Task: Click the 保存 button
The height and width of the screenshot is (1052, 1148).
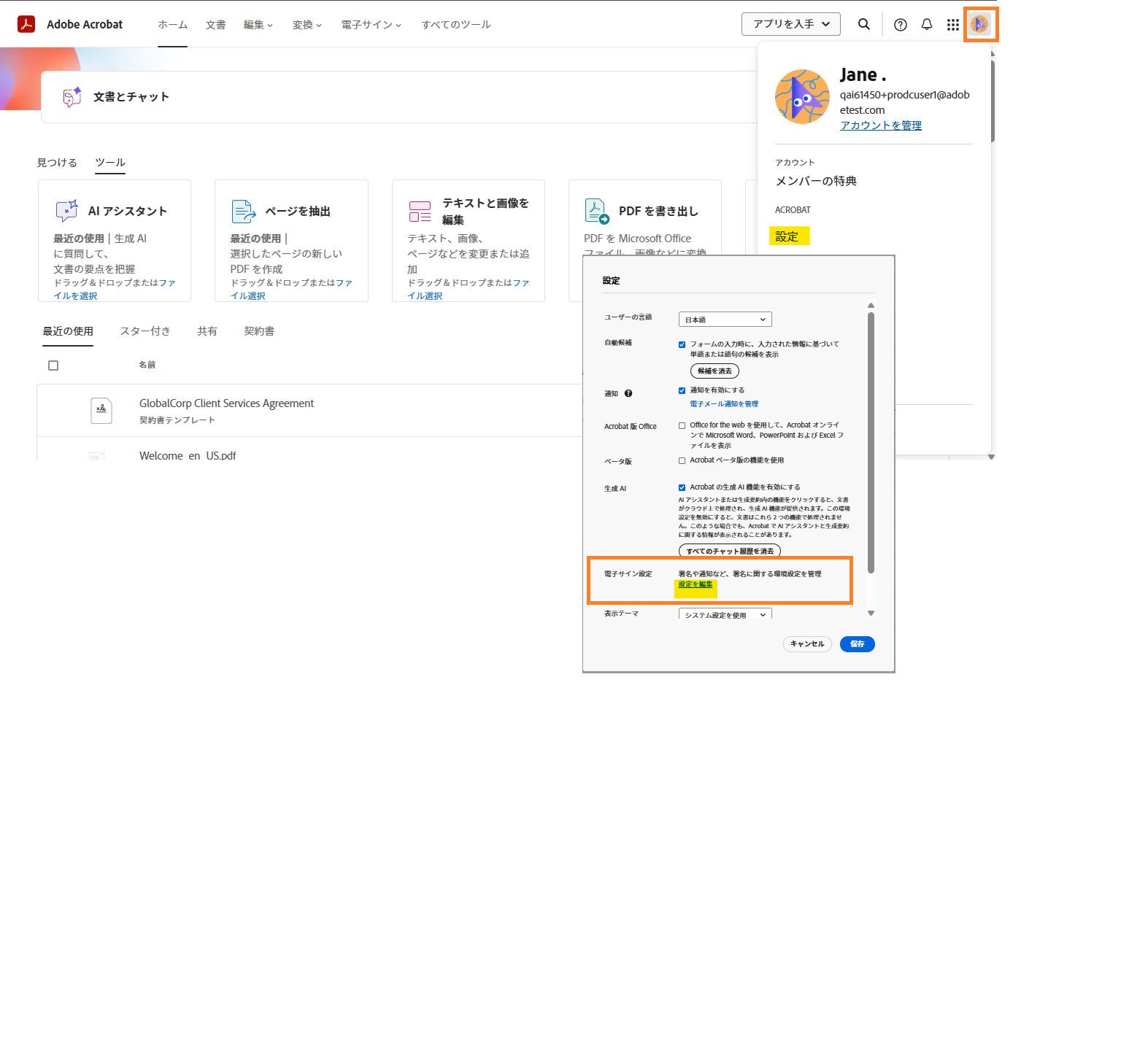Action: tap(858, 644)
